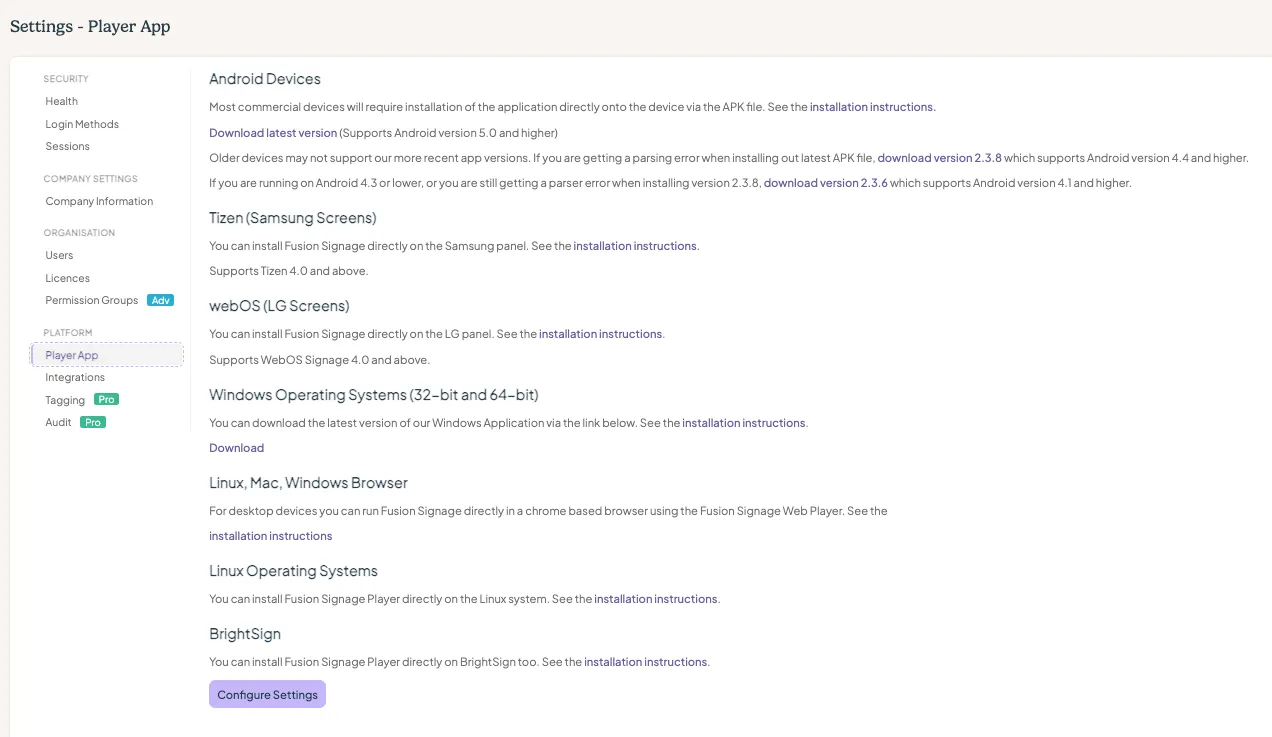
Task: Click the Pro badge next to Audit
Action: [x=93, y=422]
